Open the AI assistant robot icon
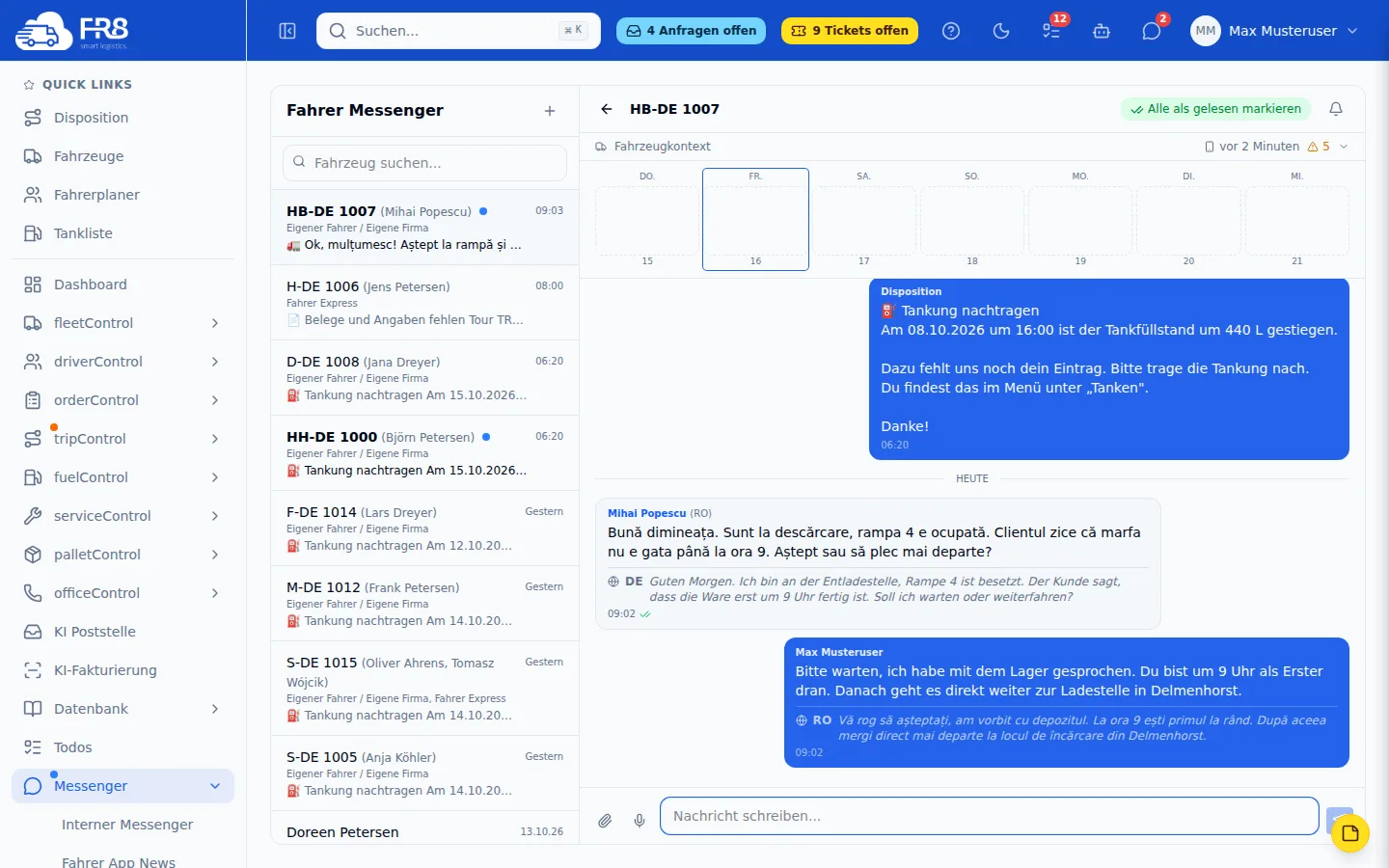Viewport: 1389px width, 868px height. click(1102, 31)
